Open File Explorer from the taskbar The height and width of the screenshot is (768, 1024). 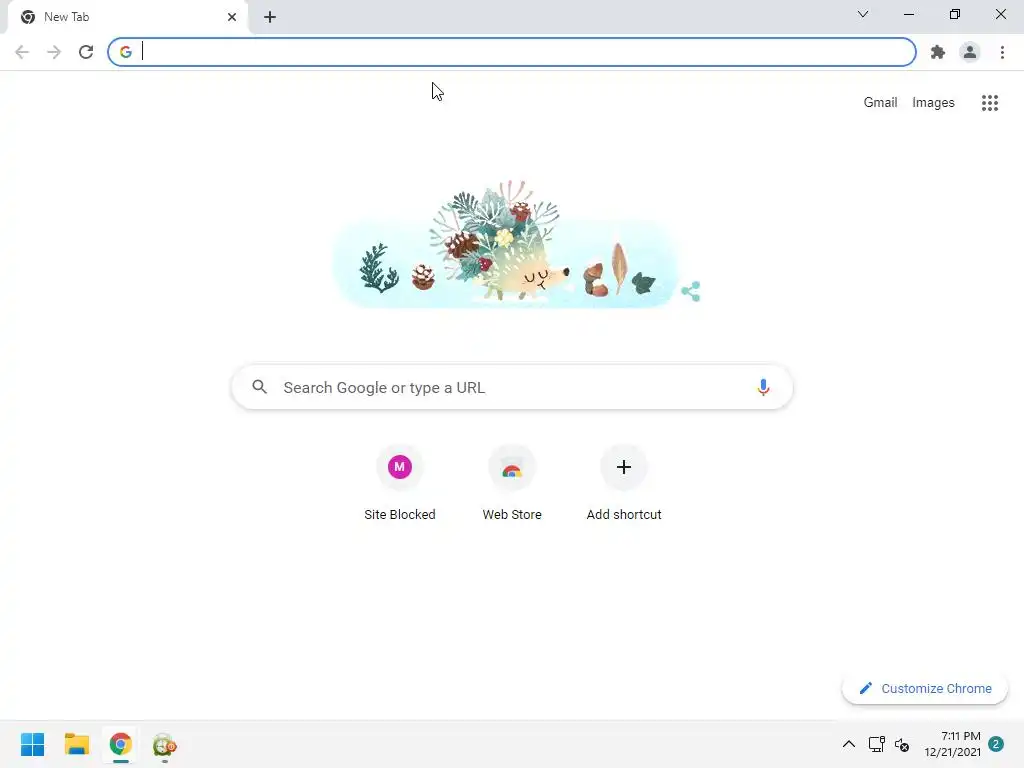point(76,744)
